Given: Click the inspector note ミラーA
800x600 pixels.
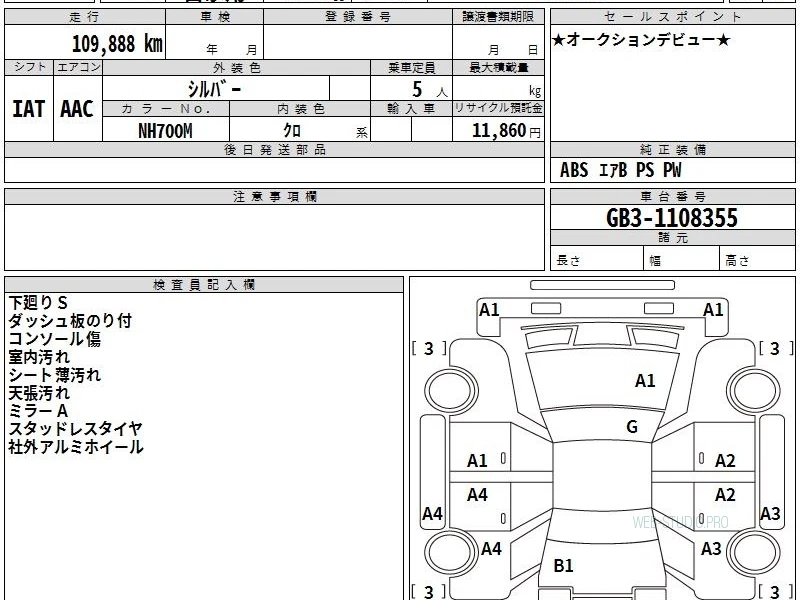Looking at the screenshot, I should (38, 411).
